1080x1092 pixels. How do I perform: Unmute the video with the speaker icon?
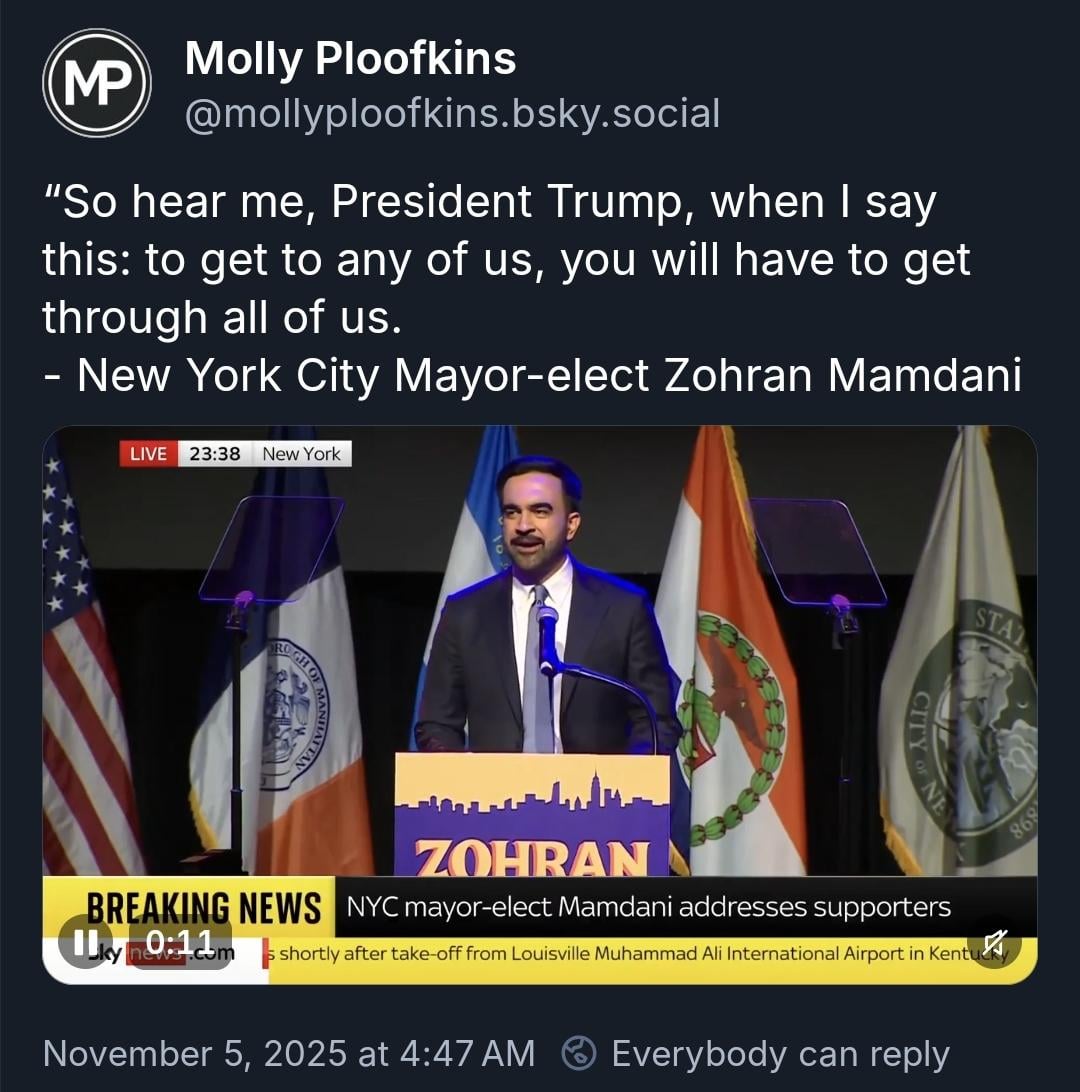tap(994, 941)
